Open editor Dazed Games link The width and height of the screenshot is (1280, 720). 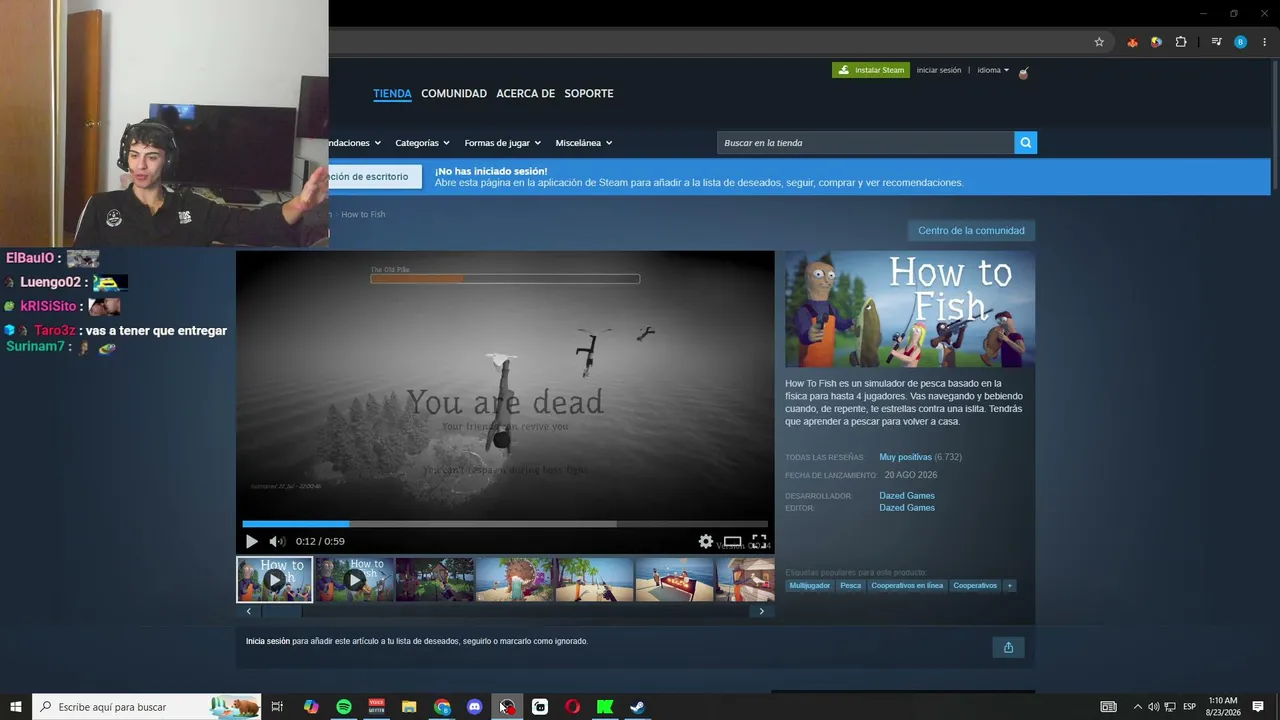(x=907, y=508)
